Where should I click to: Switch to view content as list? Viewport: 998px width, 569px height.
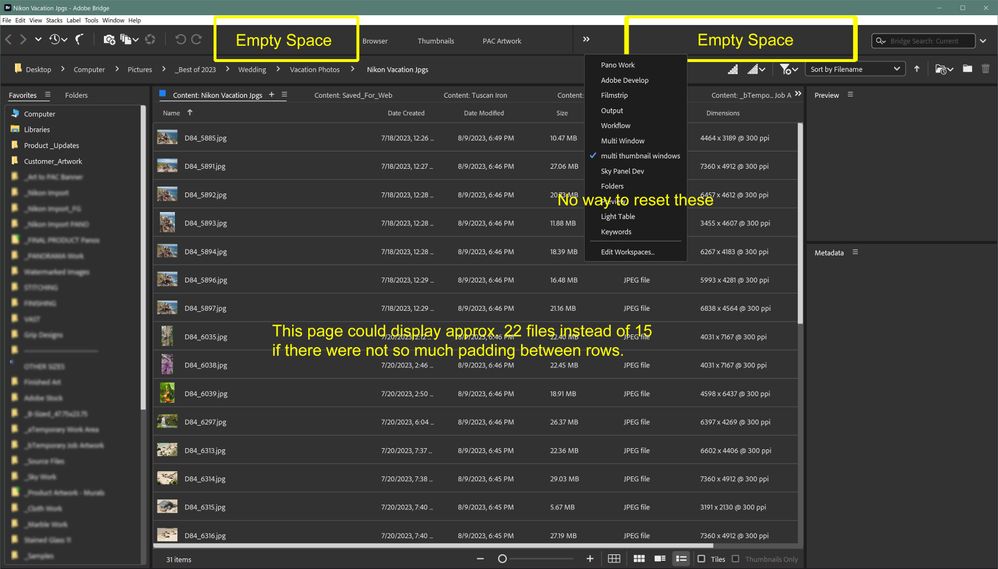pyautogui.click(x=681, y=559)
